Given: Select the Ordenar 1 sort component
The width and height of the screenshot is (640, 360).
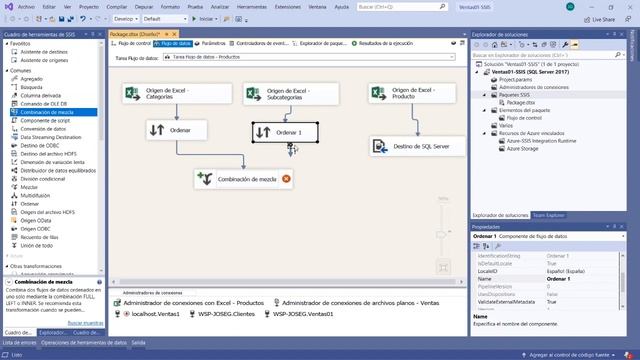Looking at the screenshot, I should (285, 132).
